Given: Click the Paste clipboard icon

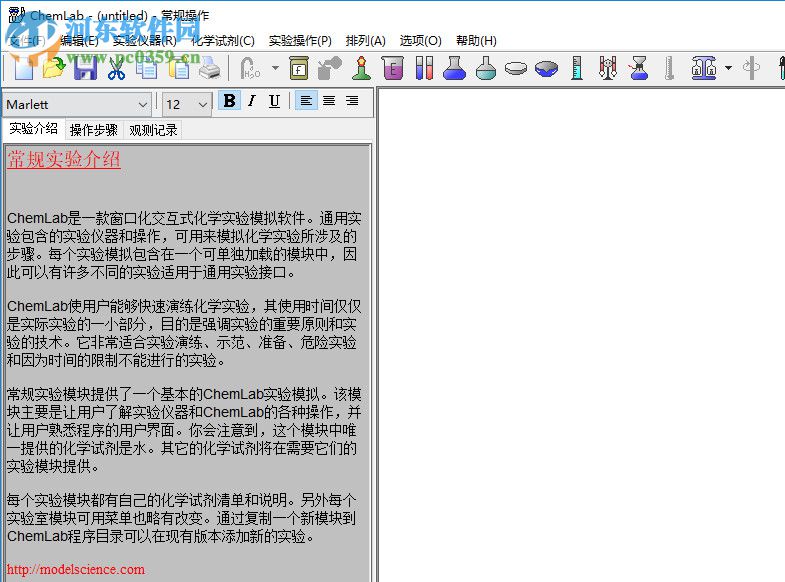Looking at the screenshot, I should [178, 69].
